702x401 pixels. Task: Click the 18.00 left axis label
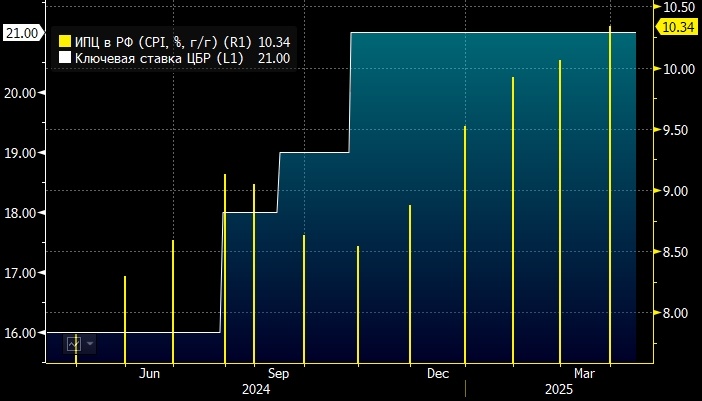pyautogui.click(x=20, y=213)
